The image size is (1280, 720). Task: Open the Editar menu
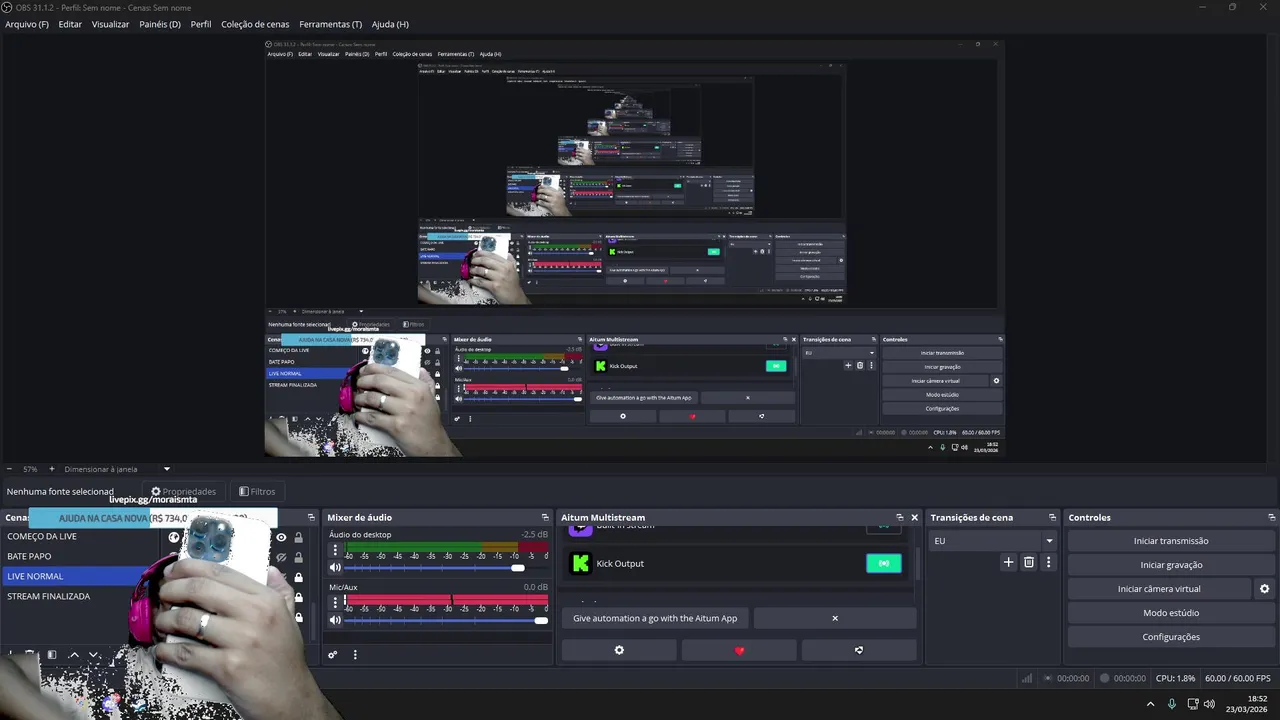pyautogui.click(x=70, y=24)
